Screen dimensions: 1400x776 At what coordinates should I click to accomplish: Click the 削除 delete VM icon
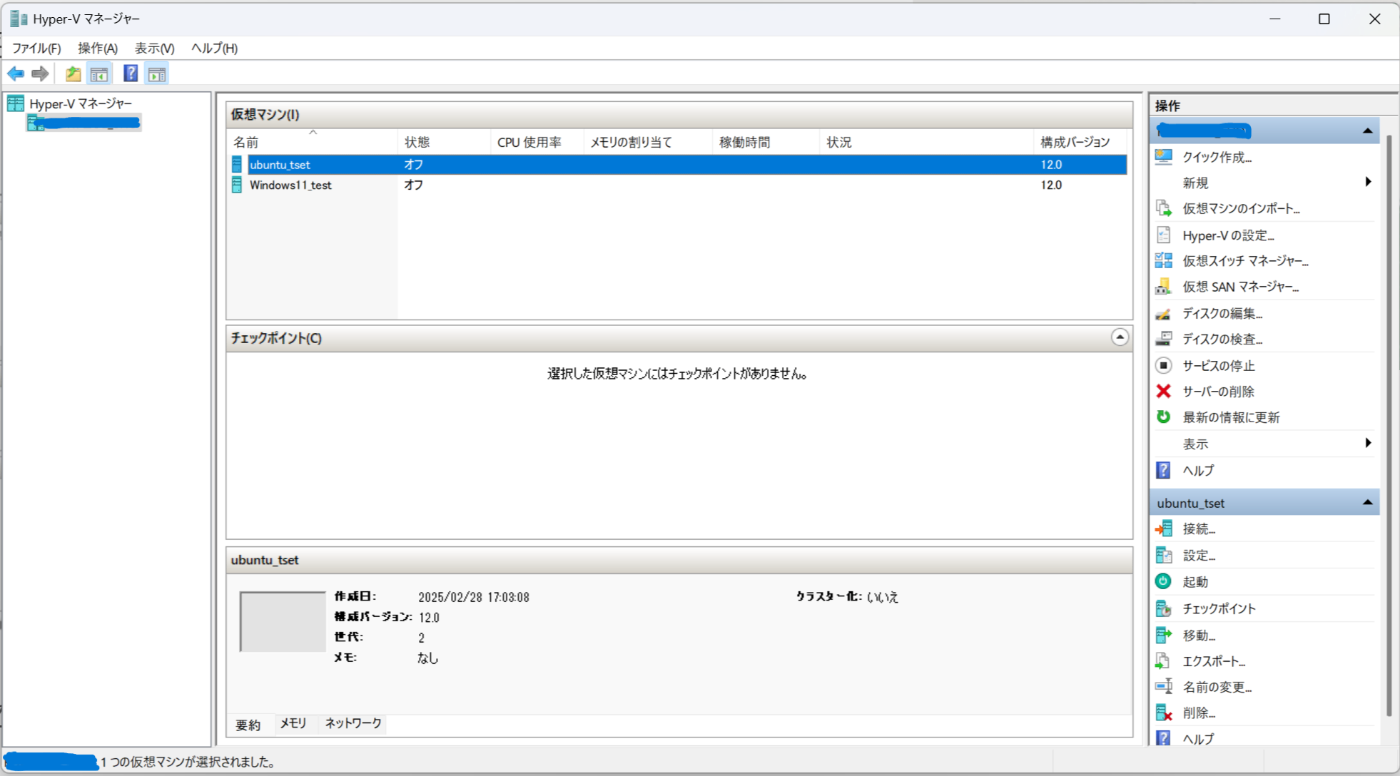click(x=1163, y=713)
